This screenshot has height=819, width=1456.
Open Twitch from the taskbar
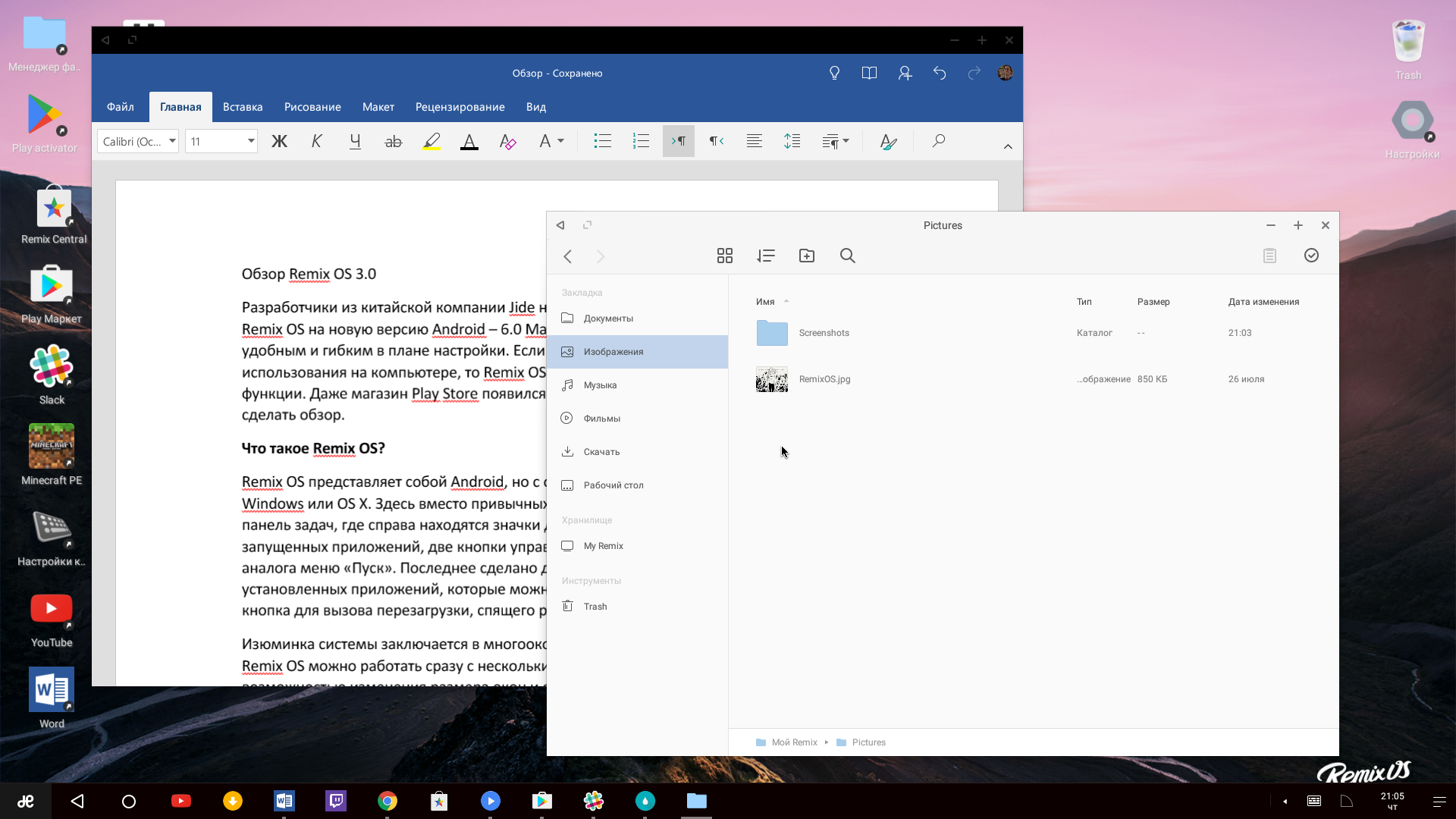336,801
